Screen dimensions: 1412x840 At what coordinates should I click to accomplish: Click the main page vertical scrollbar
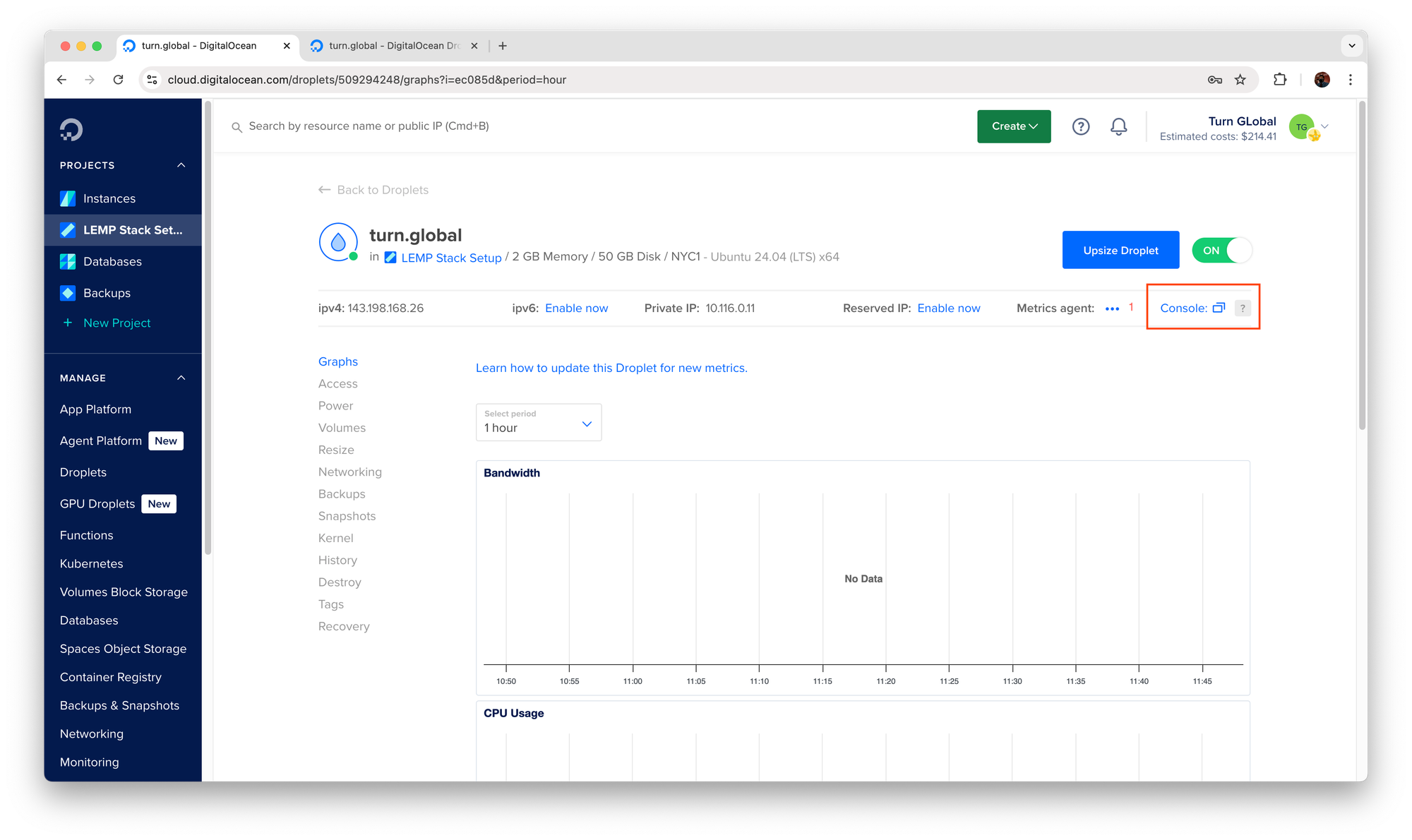click(1362, 265)
